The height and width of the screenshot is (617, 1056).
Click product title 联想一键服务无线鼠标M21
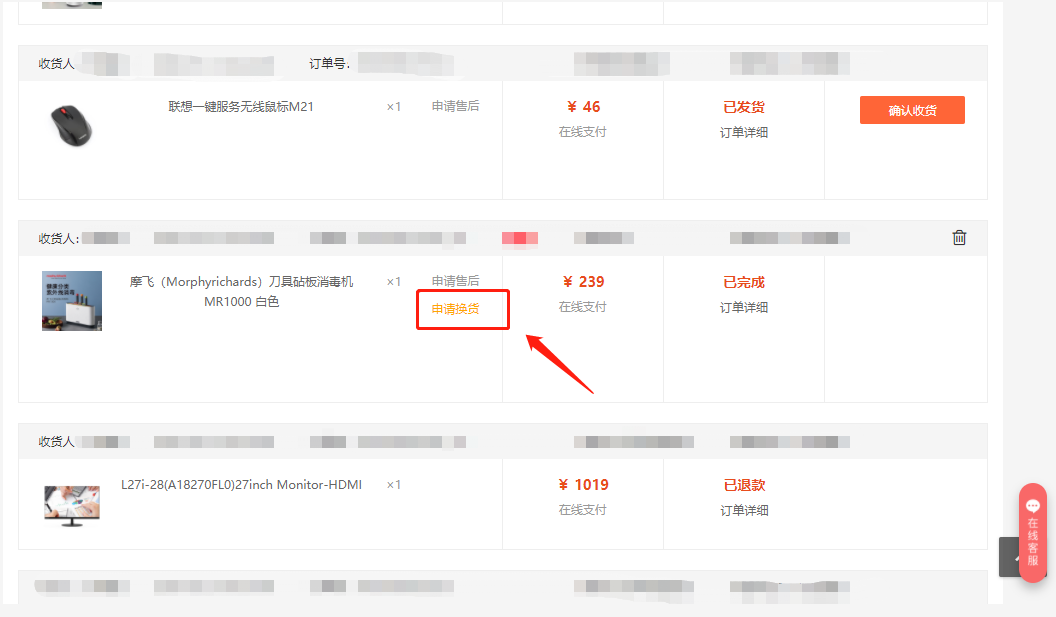pyautogui.click(x=241, y=106)
